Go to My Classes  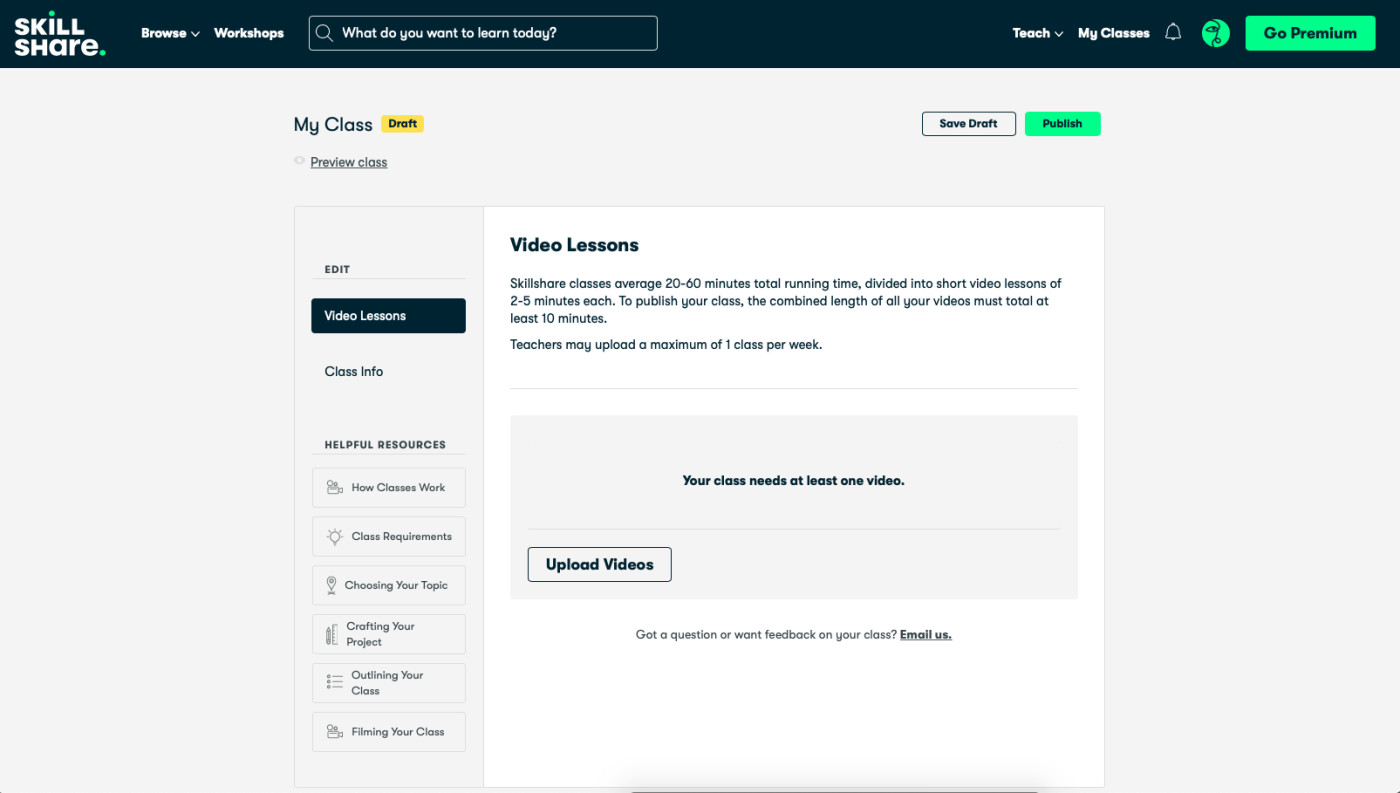tap(1113, 33)
